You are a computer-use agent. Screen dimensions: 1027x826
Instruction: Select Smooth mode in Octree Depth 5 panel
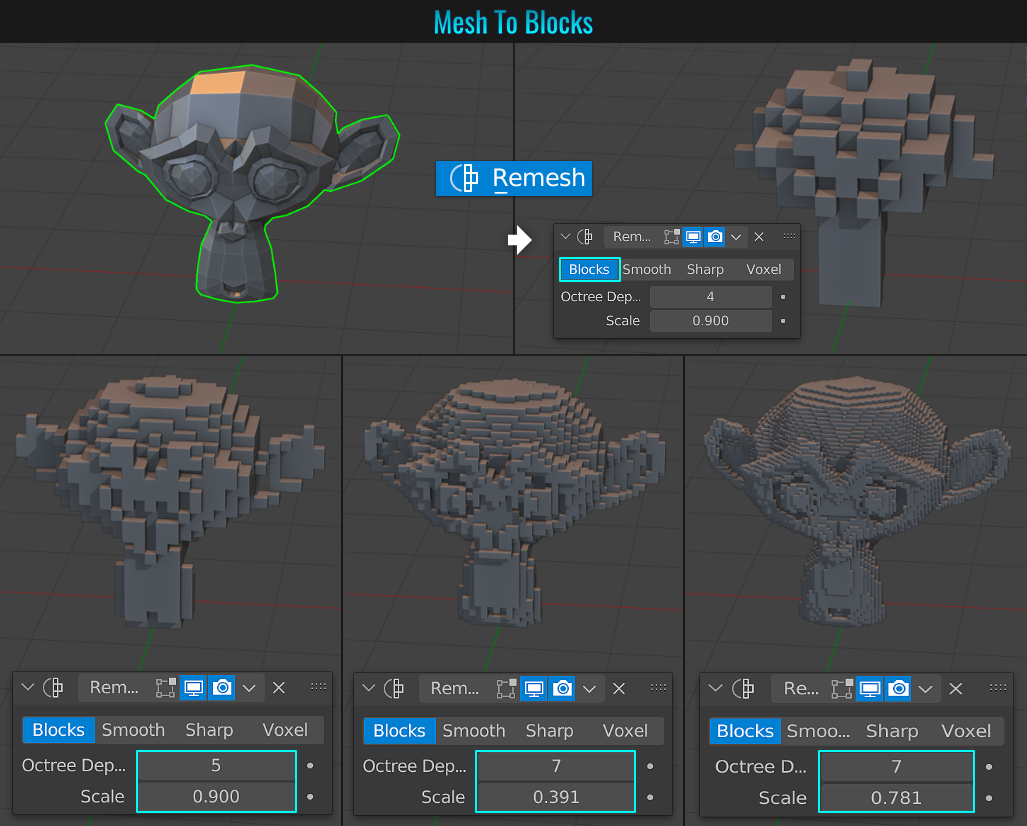[133, 730]
